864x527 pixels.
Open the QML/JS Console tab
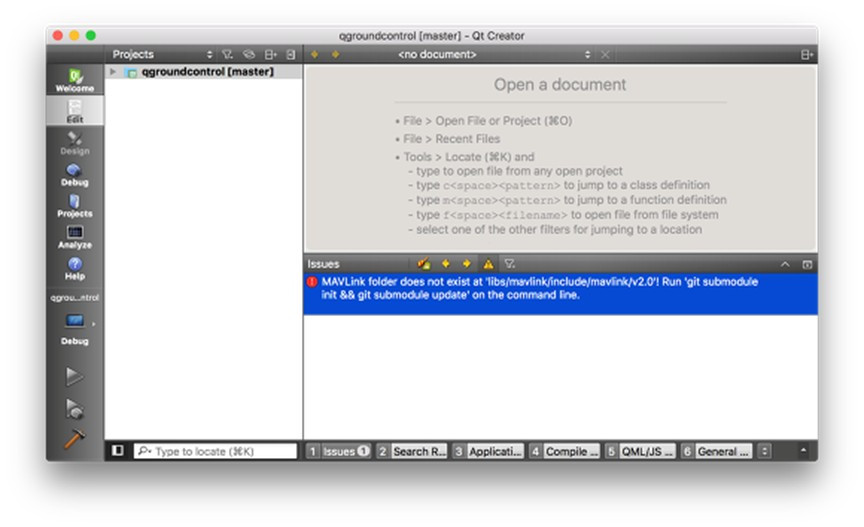pos(640,451)
